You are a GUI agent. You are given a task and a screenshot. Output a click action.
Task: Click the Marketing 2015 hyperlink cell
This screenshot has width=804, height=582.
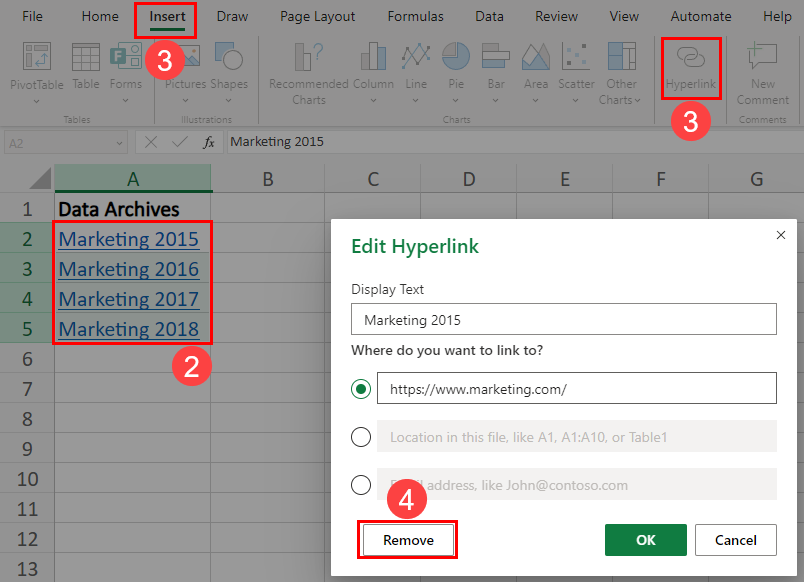(x=132, y=239)
